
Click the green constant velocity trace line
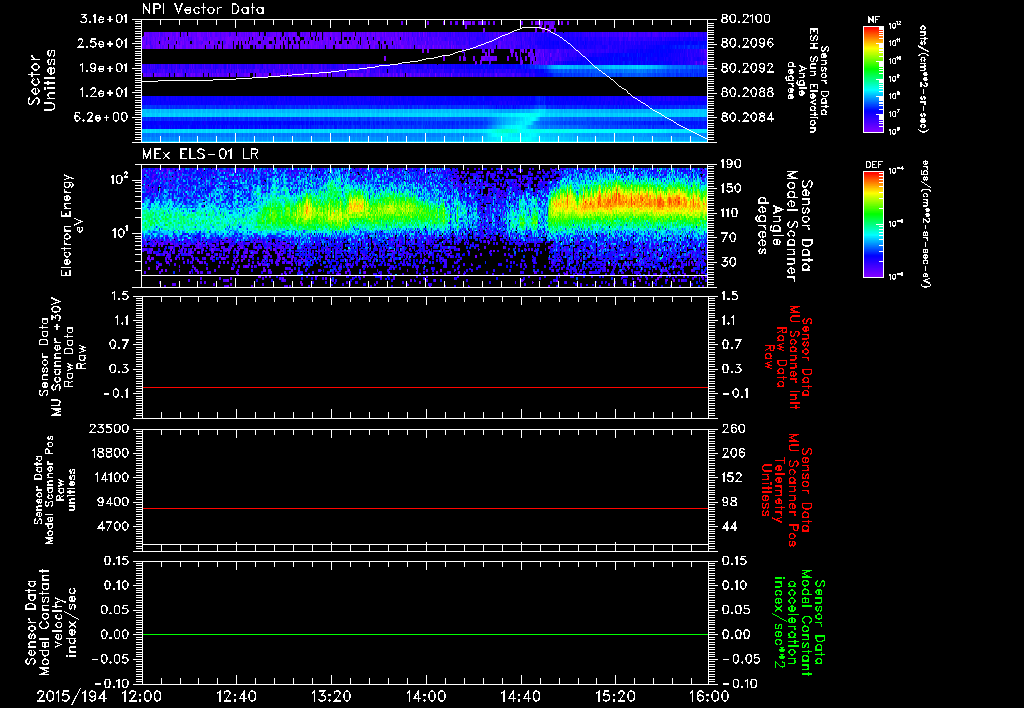(x=425, y=635)
